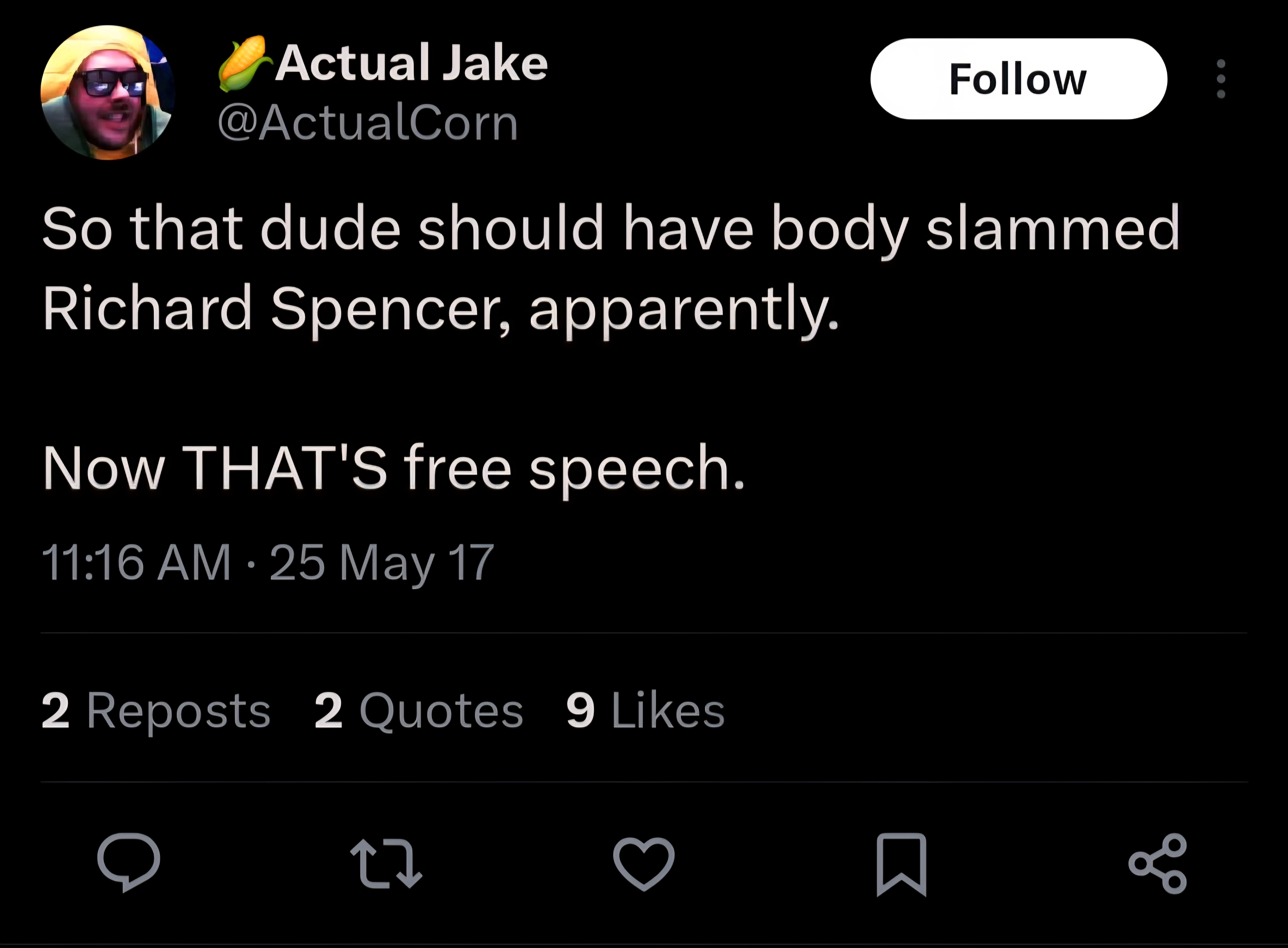
Task: Click the sentence 'Now THAT'S free speech.'
Action: coord(394,468)
